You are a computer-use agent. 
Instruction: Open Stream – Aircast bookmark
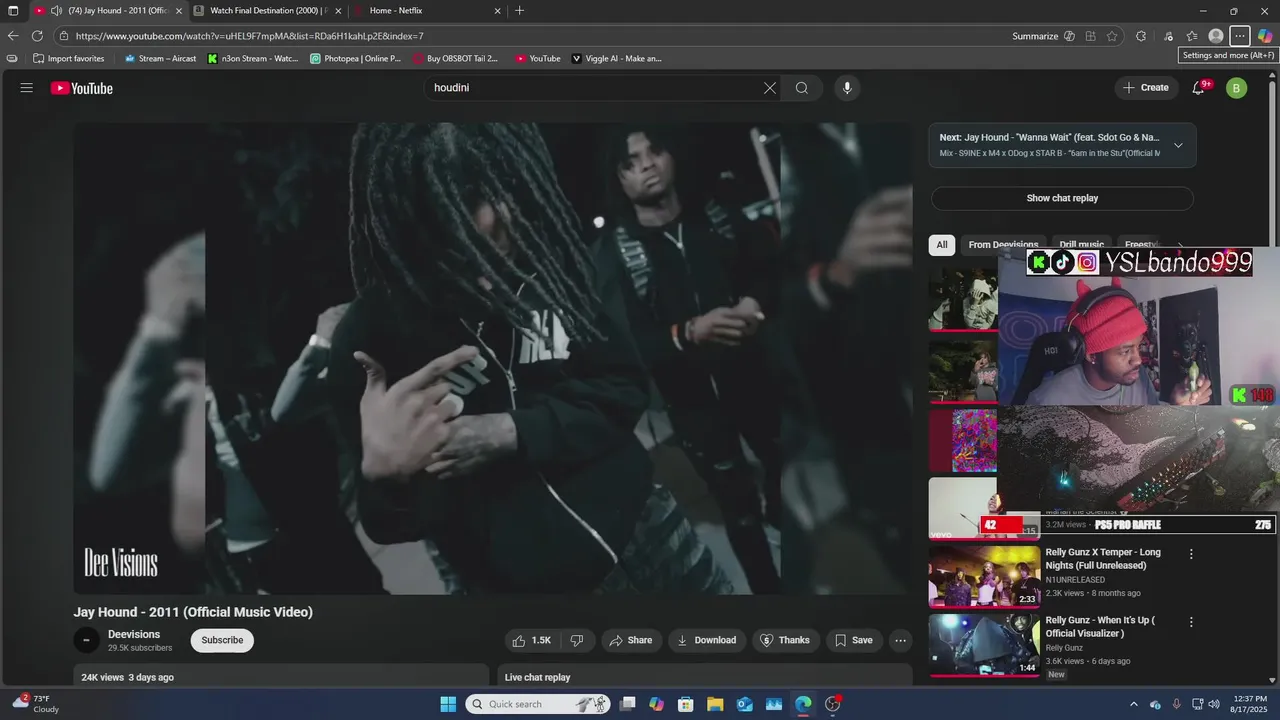(160, 59)
